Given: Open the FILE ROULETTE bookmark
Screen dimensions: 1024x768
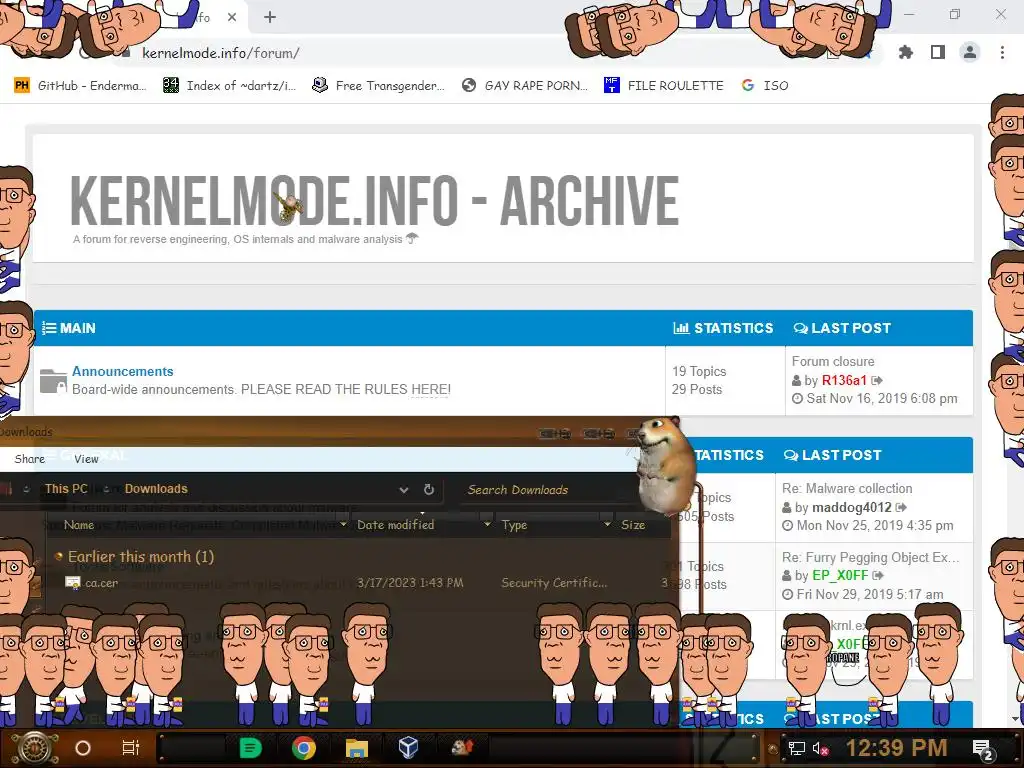Looking at the screenshot, I should pyautogui.click(x=664, y=86).
